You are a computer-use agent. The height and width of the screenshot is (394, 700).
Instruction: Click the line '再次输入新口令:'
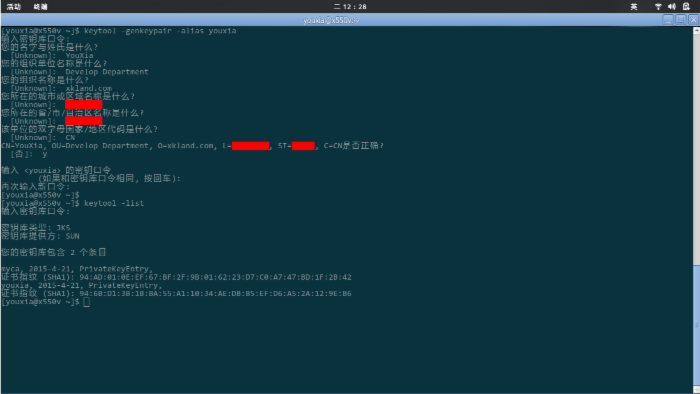point(36,187)
